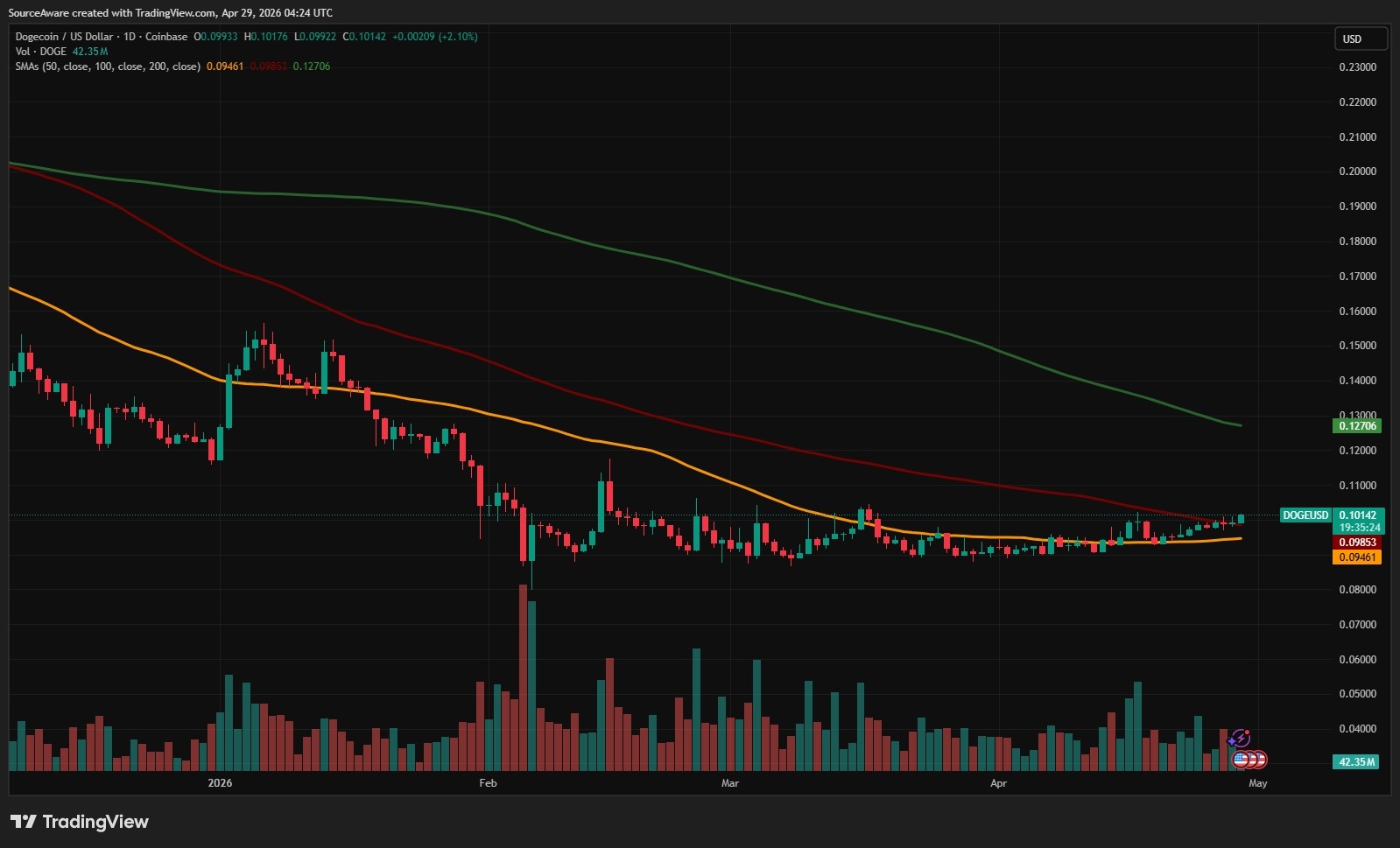Image resolution: width=1400 pixels, height=848 pixels.
Task: Click the 42.35M volume label on axis
Action: coord(1357,762)
